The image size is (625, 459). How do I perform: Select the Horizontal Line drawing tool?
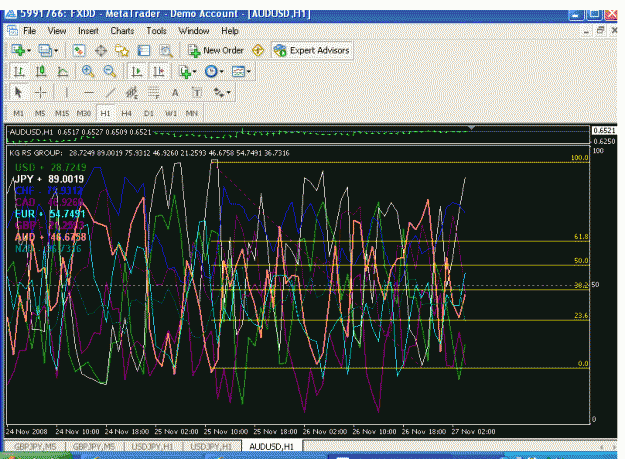coord(88,93)
